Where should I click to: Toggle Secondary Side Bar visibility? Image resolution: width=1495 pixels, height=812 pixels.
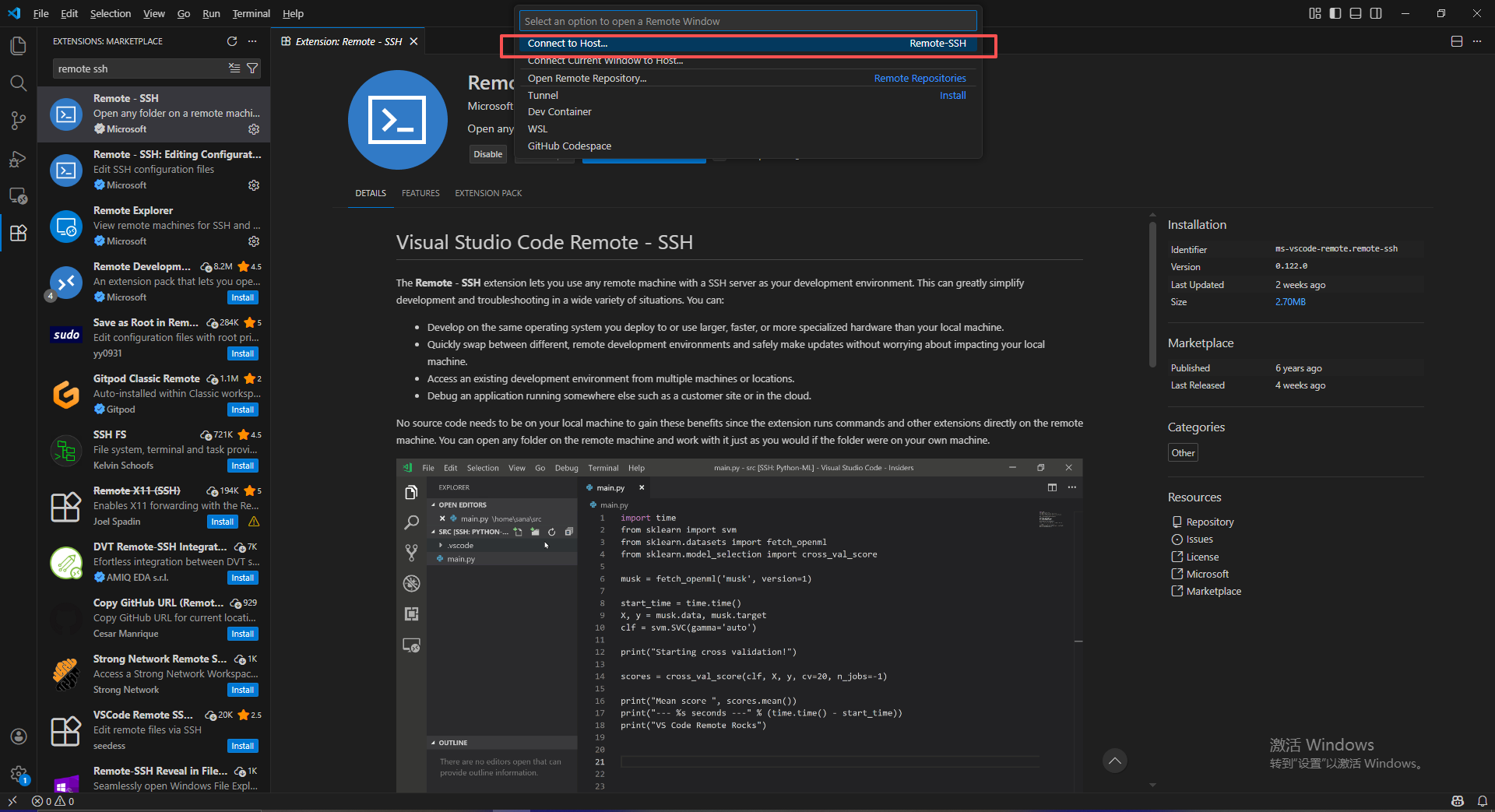pyautogui.click(x=1376, y=13)
